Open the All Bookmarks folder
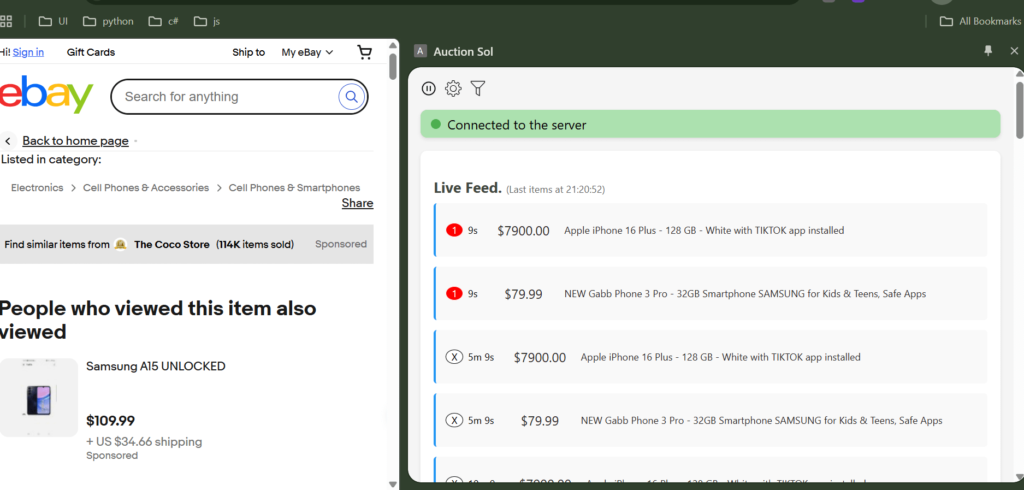 coord(980,21)
